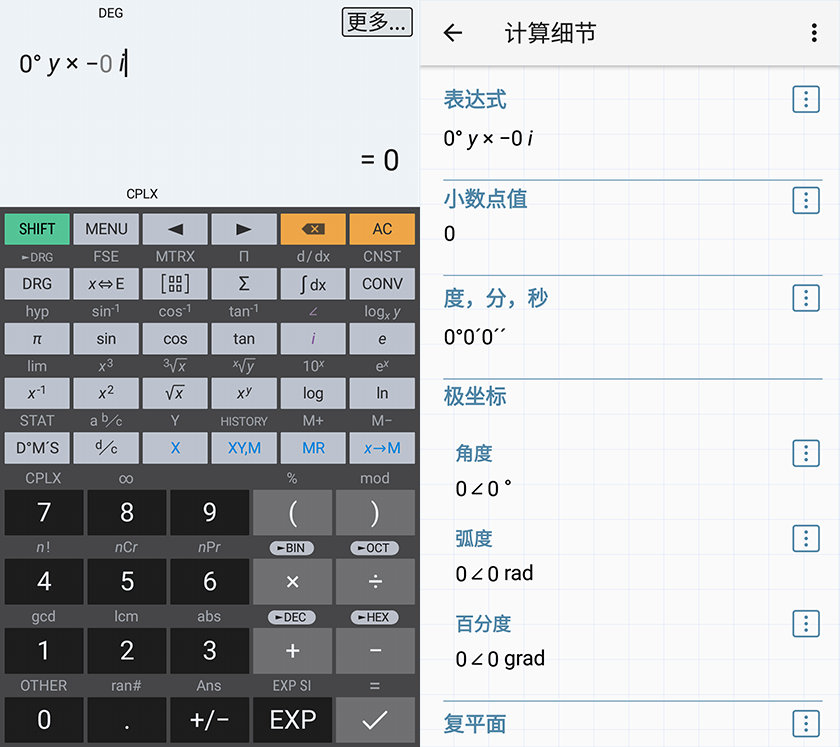
Task: Tap digit 0 key
Action: pyautogui.click(x=44, y=720)
